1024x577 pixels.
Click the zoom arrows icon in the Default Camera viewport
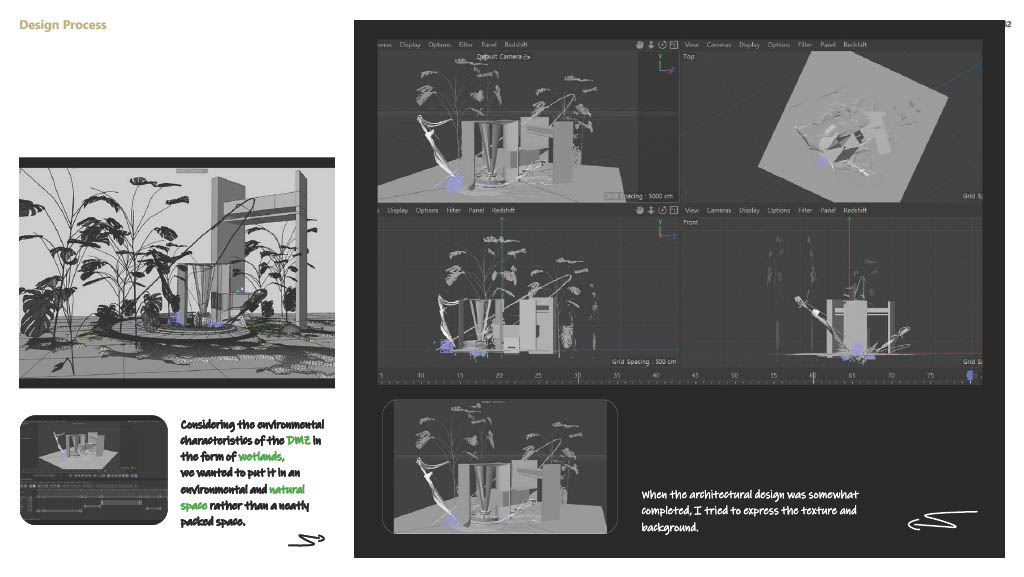click(x=651, y=45)
